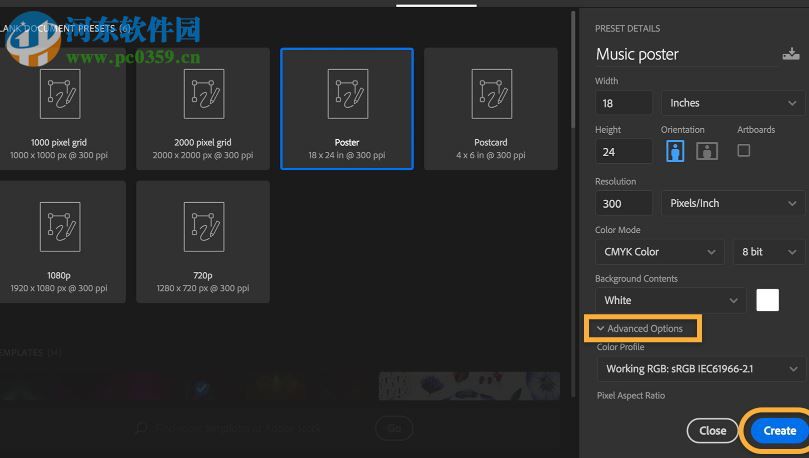809x458 pixels.
Task: Pick the 1080p preset document icon
Action: [x=60, y=227]
